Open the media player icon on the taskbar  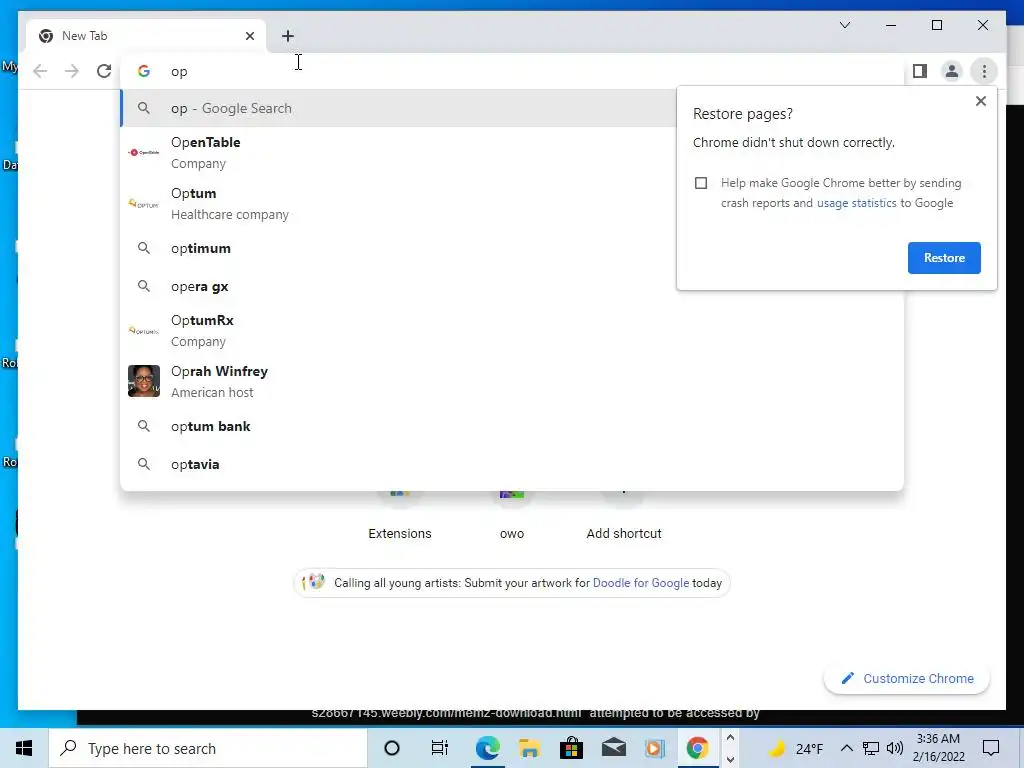tap(655, 748)
